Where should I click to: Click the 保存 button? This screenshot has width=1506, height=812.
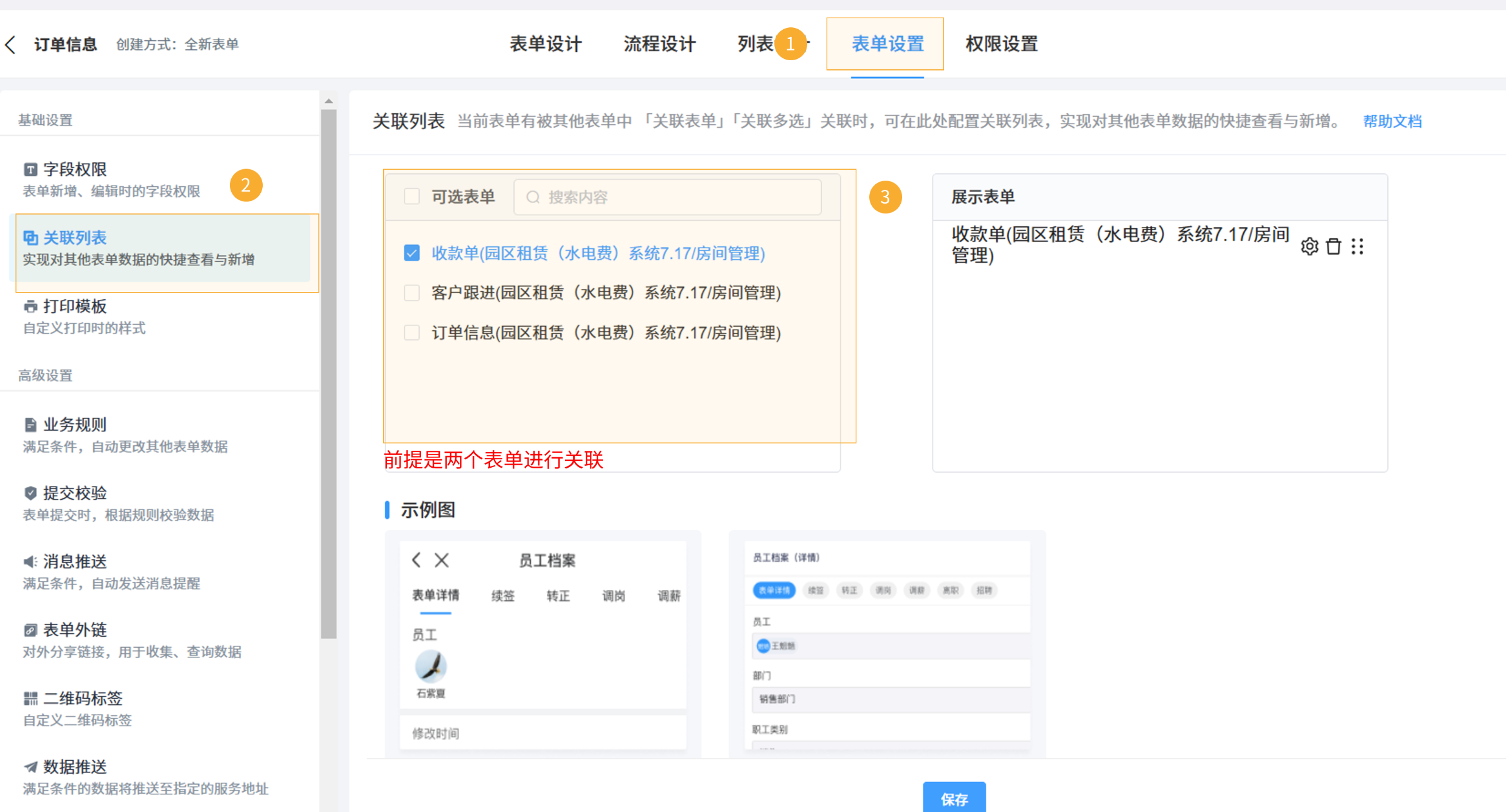954,797
